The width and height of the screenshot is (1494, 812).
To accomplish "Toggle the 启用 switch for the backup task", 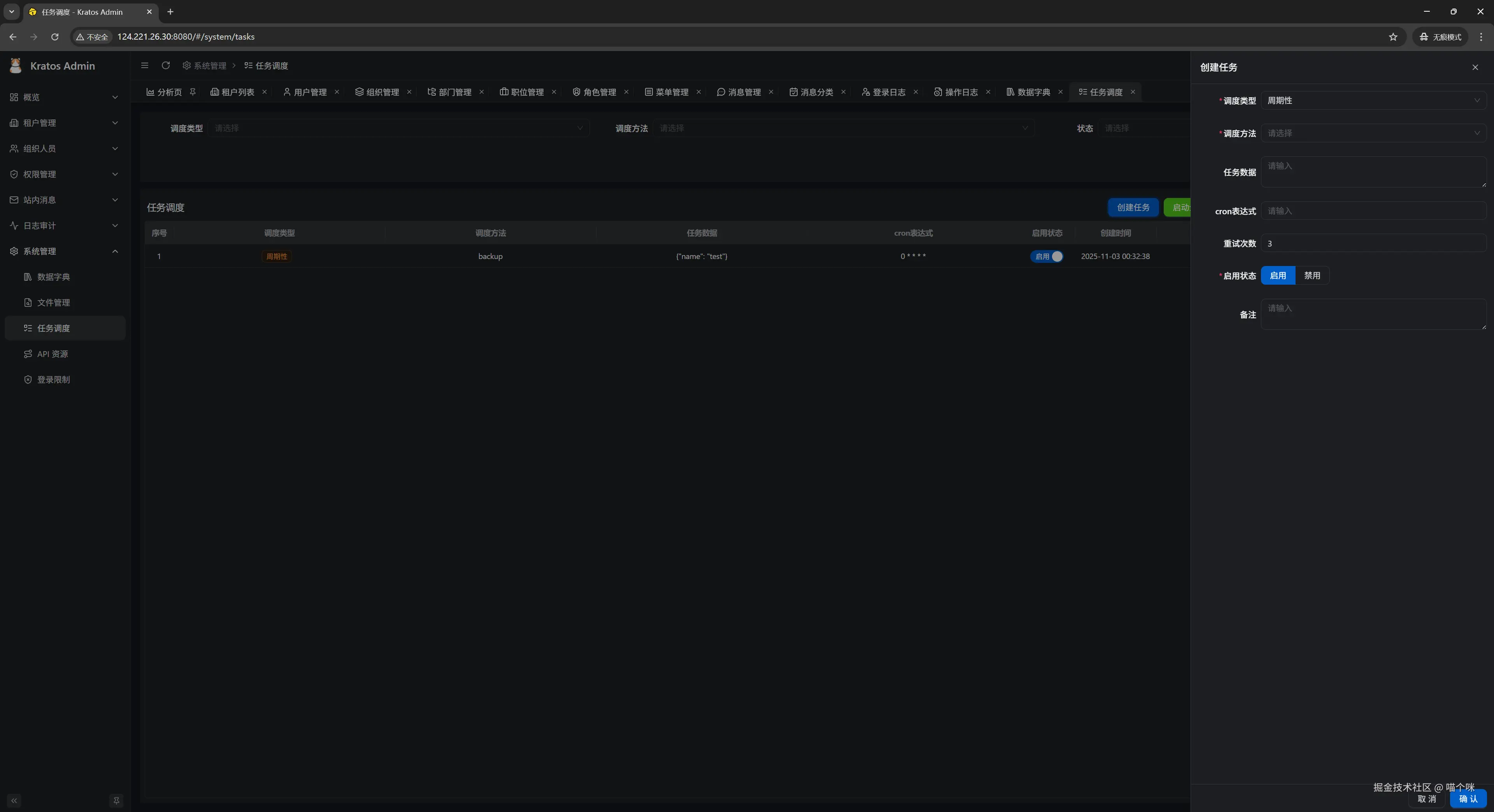I will click(x=1047, y=256).
